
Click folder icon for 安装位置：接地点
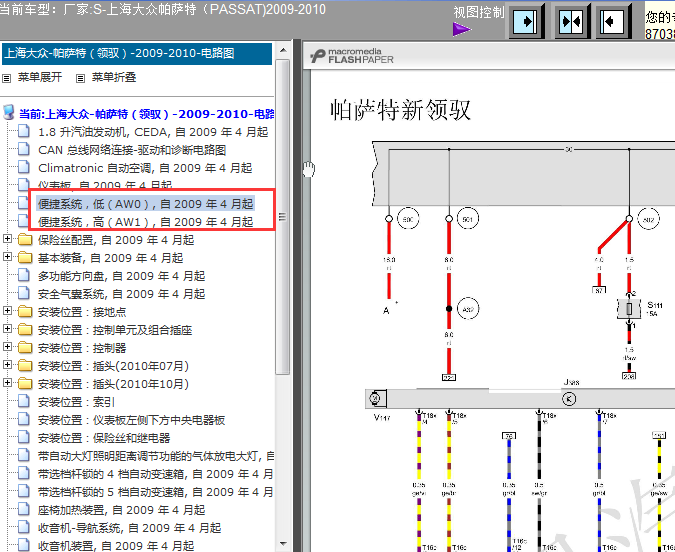click(25, 312)
